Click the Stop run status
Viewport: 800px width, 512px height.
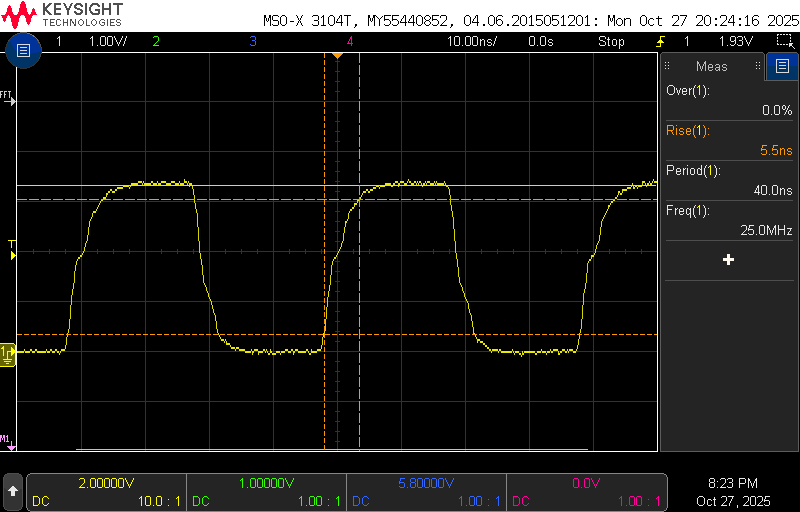coord(611,41)
